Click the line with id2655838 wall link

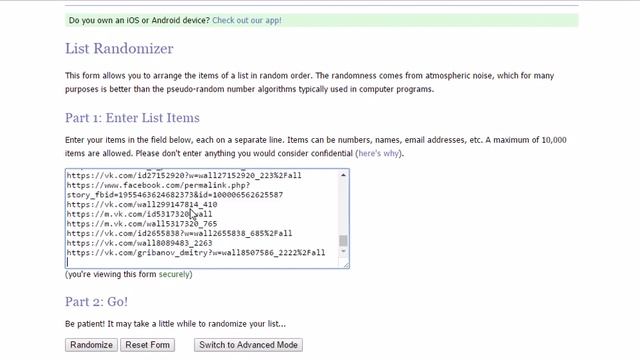click(179, 233)
